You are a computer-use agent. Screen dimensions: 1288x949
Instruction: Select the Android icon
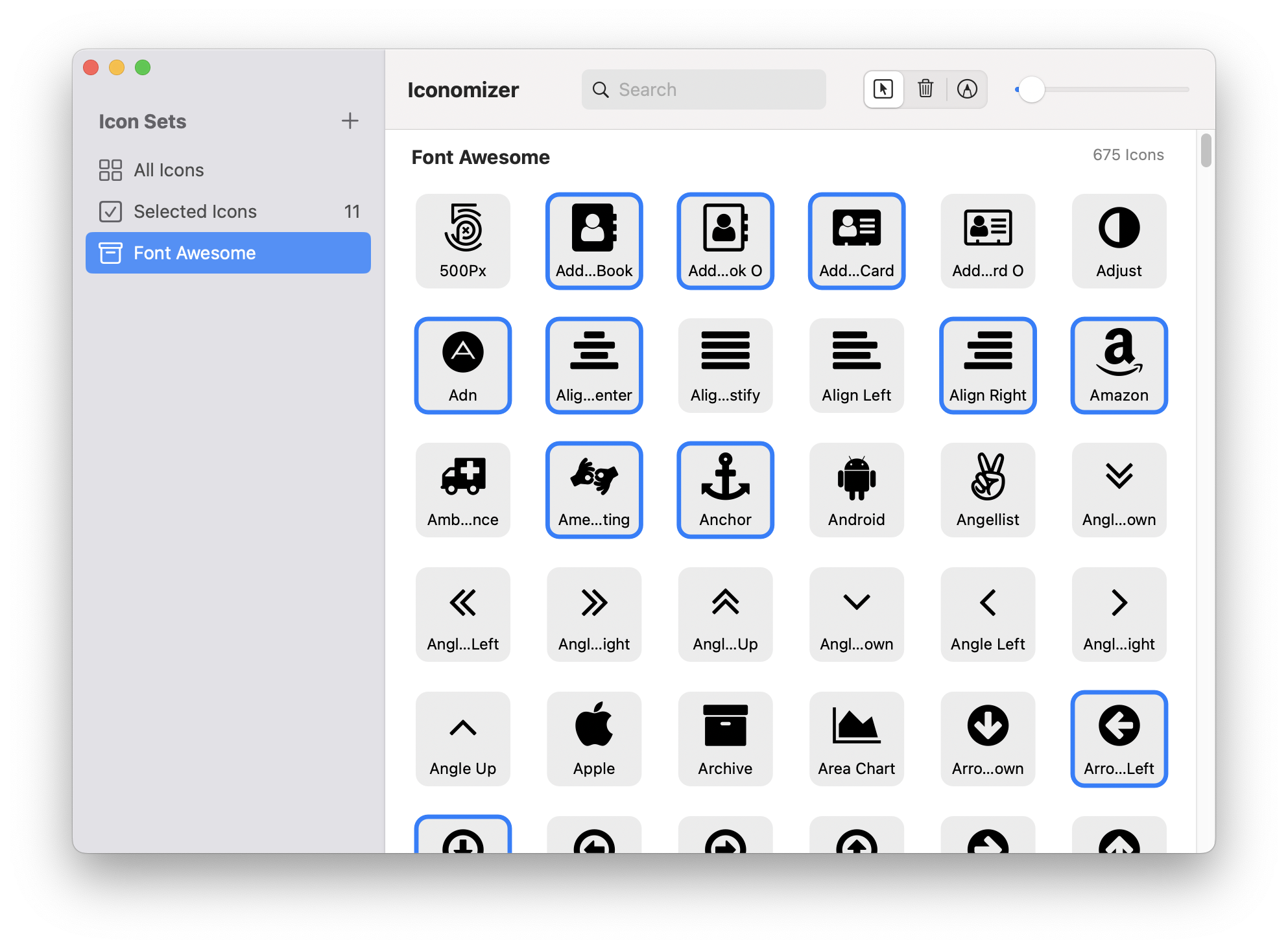pos(856,489)
